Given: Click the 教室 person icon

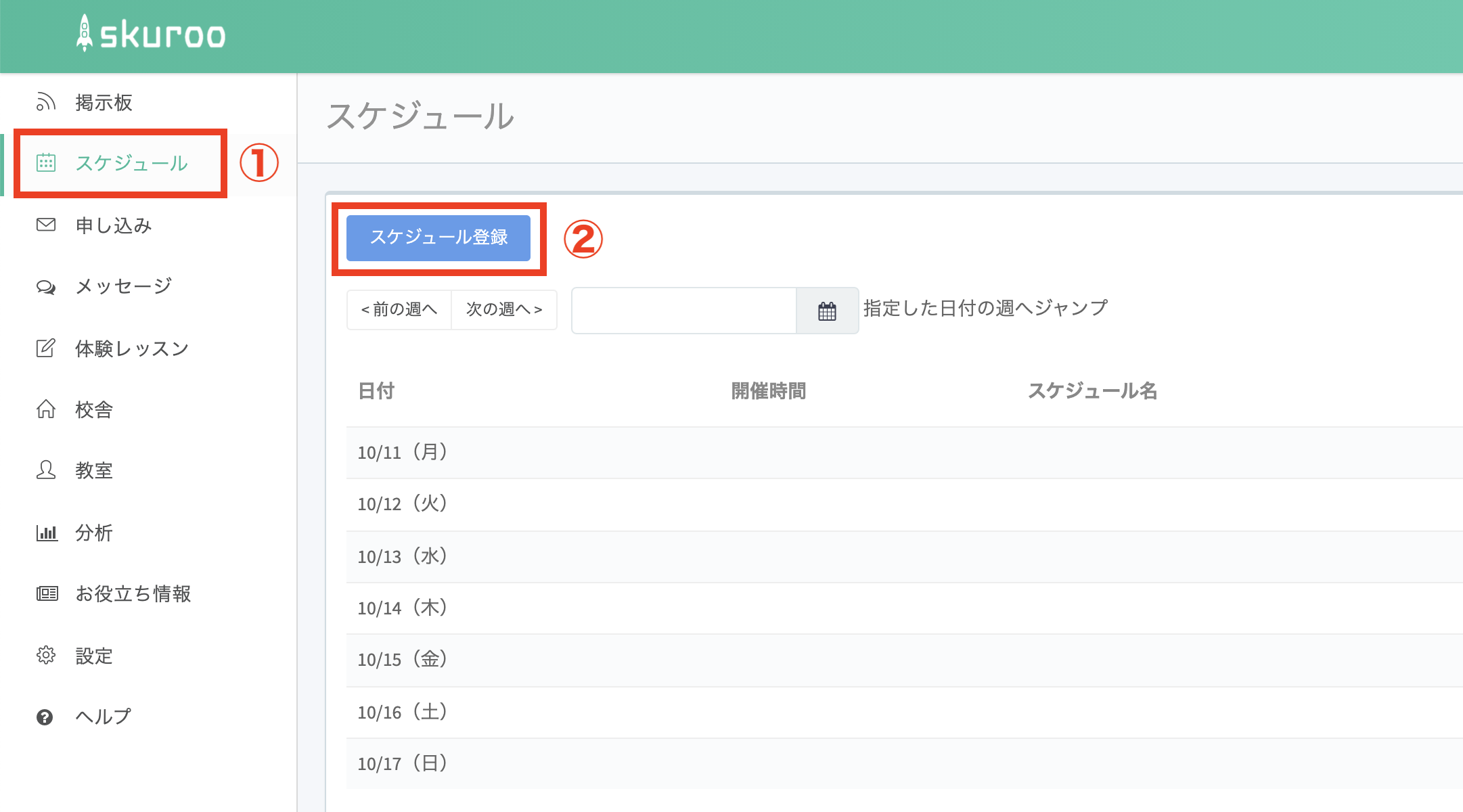Looking at the screenshot, I should 45,470.
